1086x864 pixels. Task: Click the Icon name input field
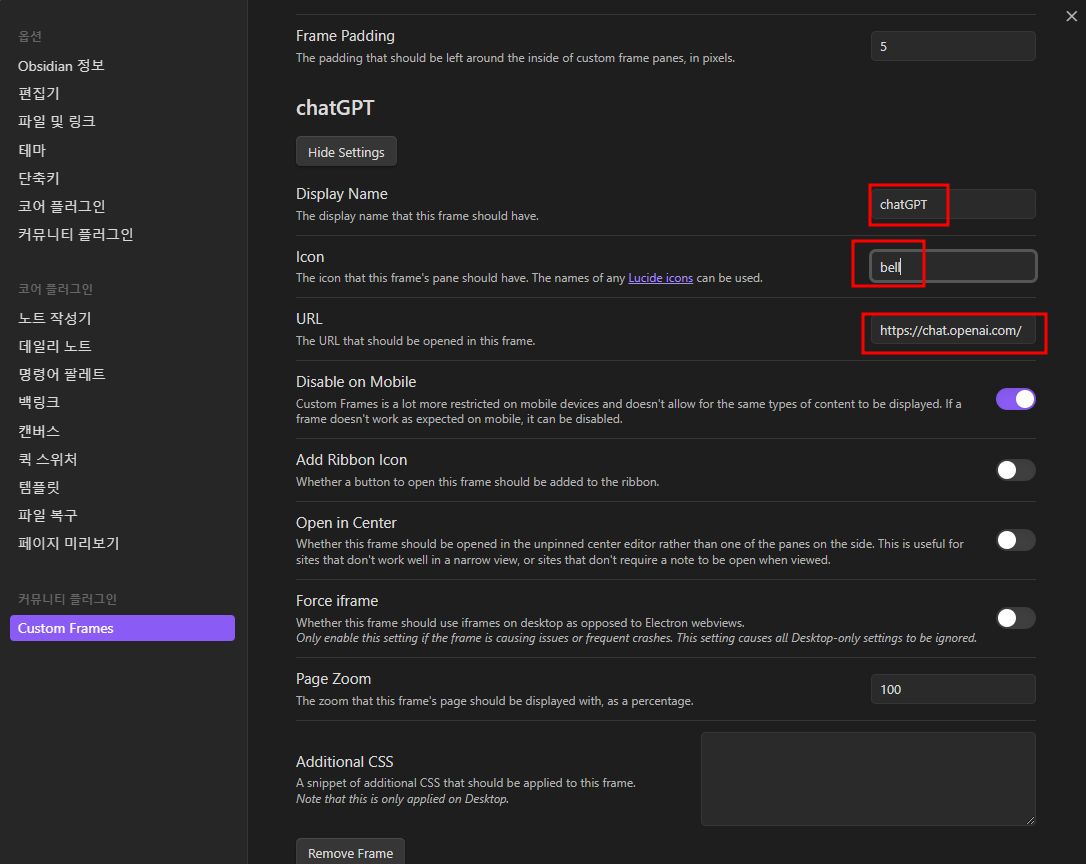pyautogui.click(x=953, y=267)
